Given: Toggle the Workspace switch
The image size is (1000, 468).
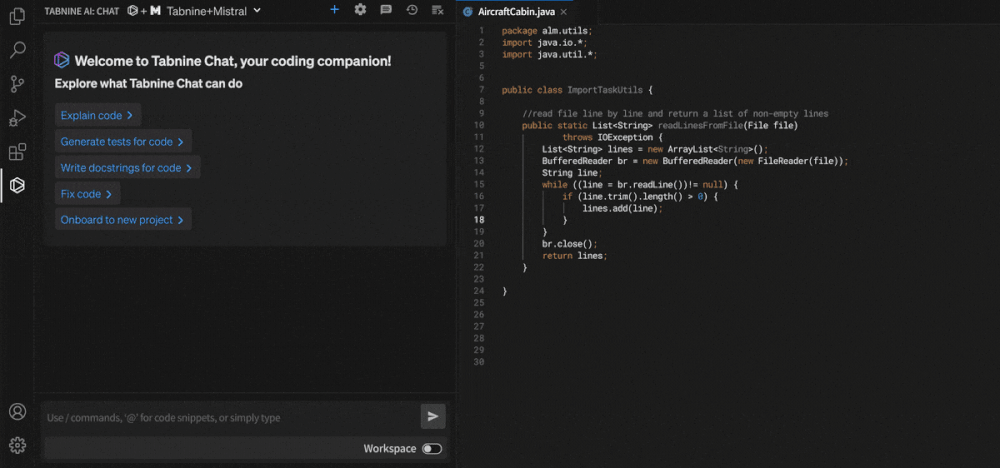Looking at the screenshot, I should [432, 449].
